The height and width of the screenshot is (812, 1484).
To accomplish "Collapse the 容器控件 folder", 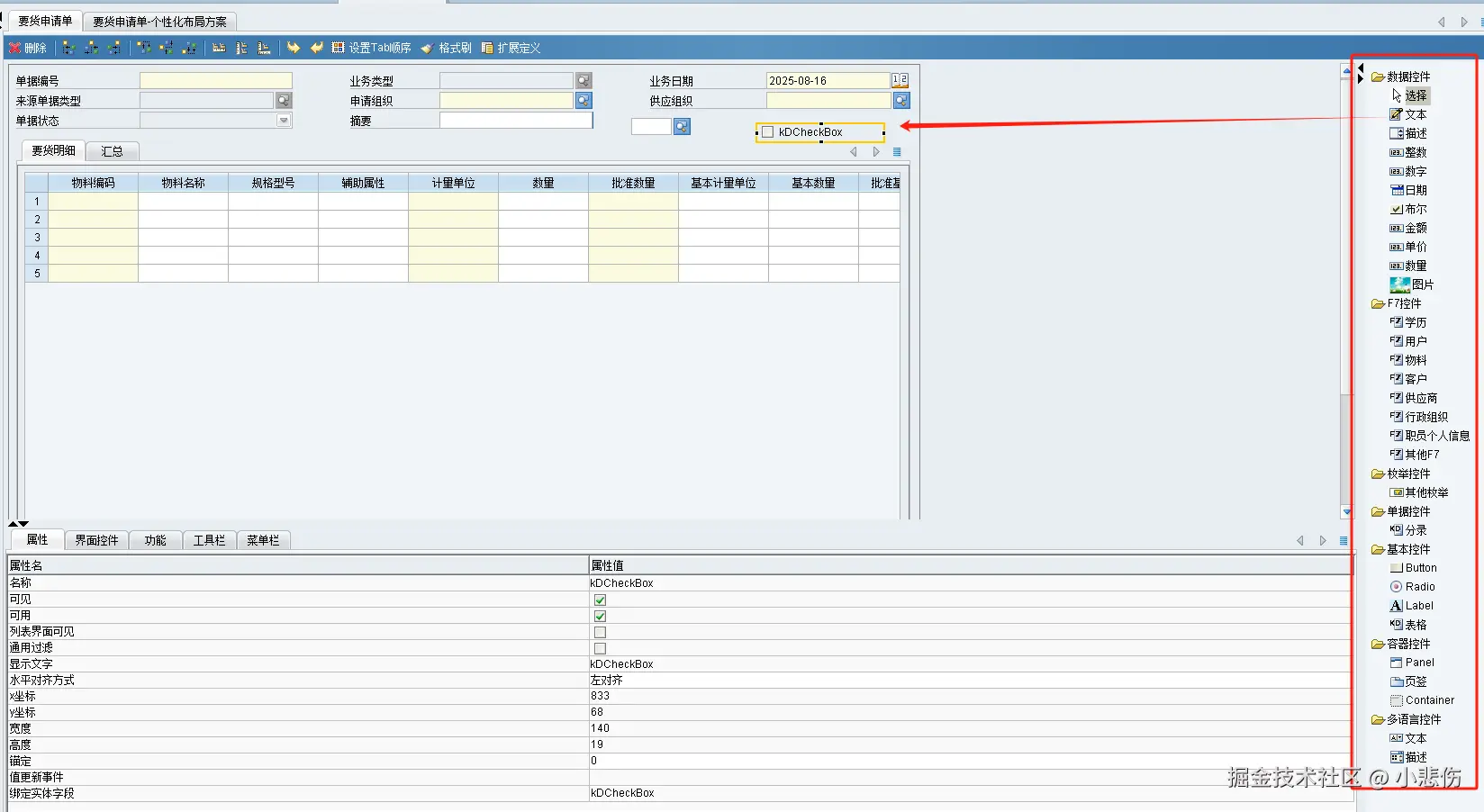I will coord(1378,645).
